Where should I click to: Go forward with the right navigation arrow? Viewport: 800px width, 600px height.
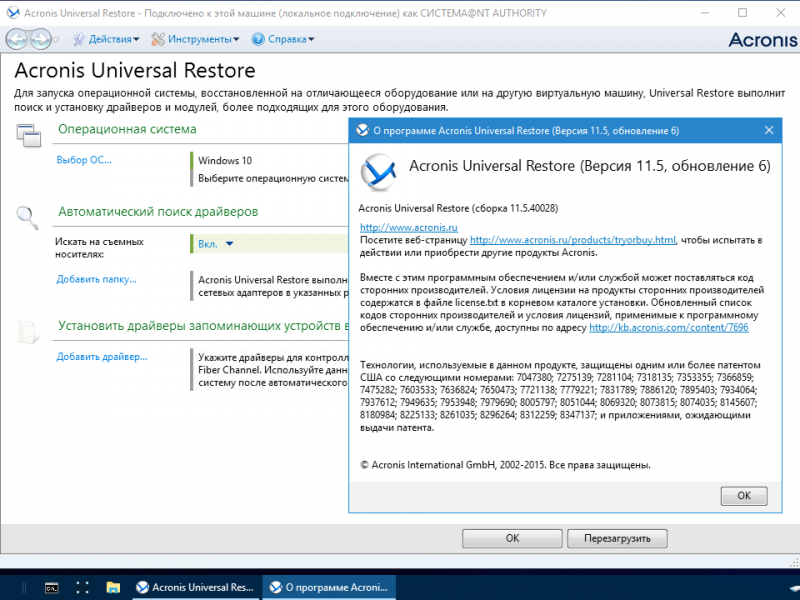pyautogui.click(x=40, y=39)
